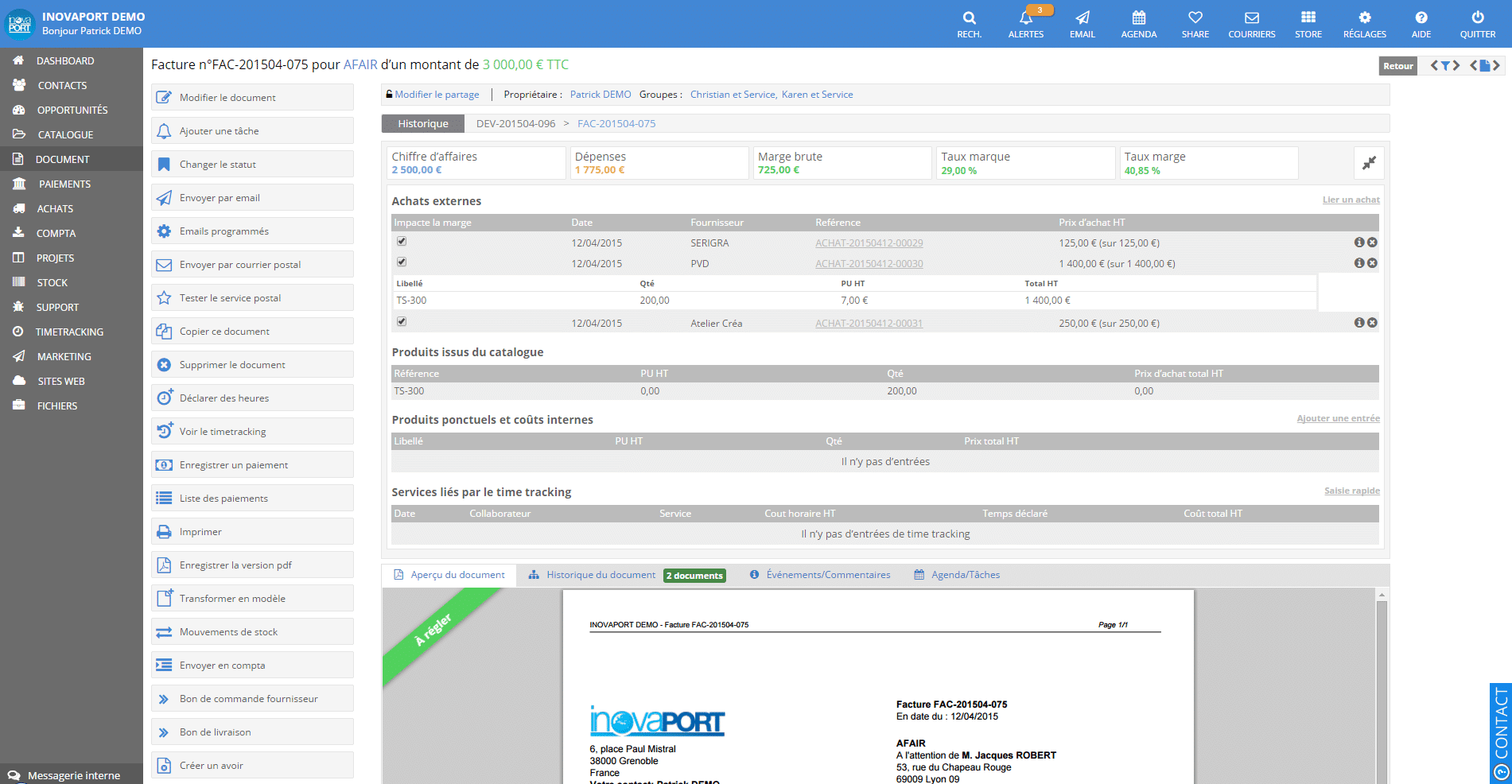Screen dimensions: 1512x784
Task: Click the pin icon beside Taux marge
Action: [x=1369, y=163]
